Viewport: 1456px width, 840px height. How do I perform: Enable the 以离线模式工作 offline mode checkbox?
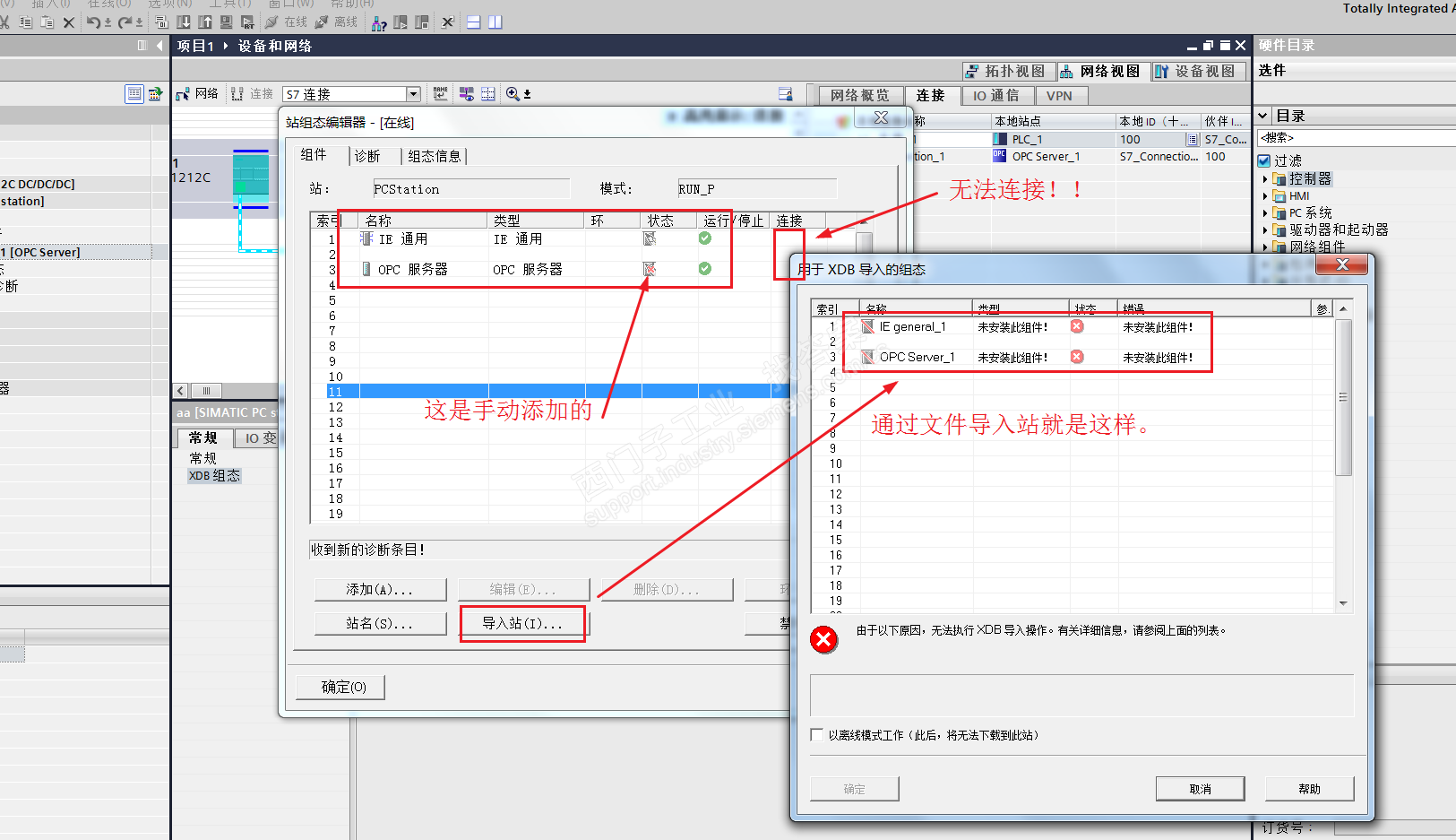(x=816, y=735)
